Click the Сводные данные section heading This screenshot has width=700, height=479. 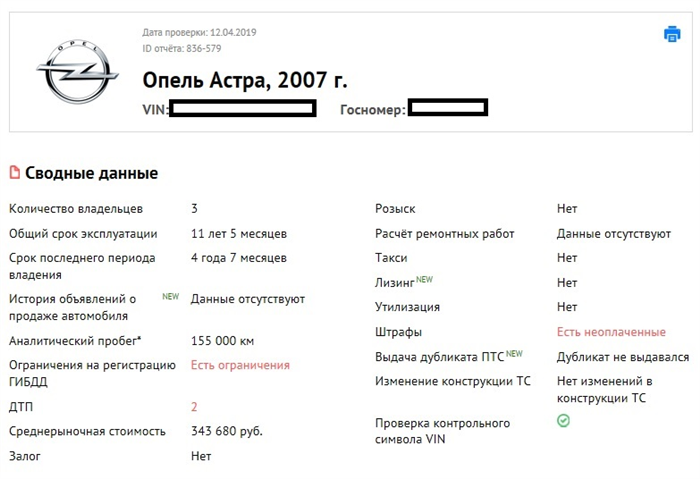[x=92, y=173]
